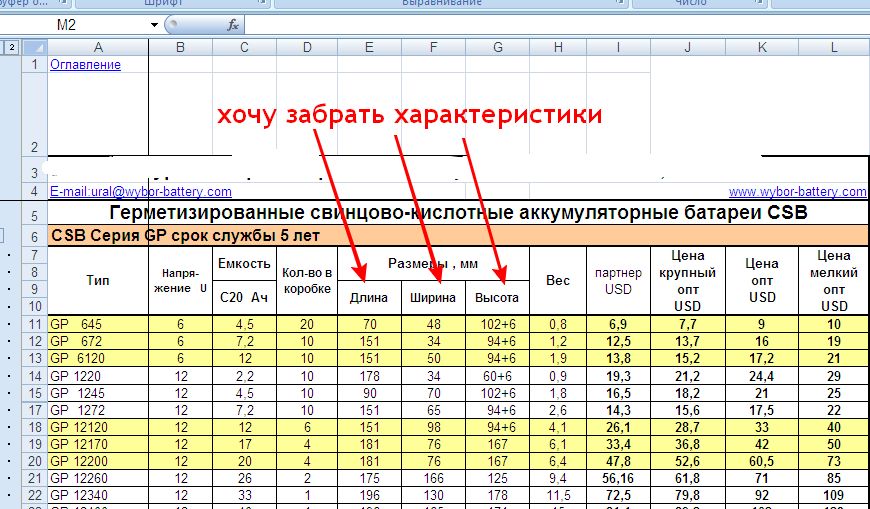Click the 'GP 1220' cell
The image size is (870, 509).
pyautogui.click(x=98, y=376)
